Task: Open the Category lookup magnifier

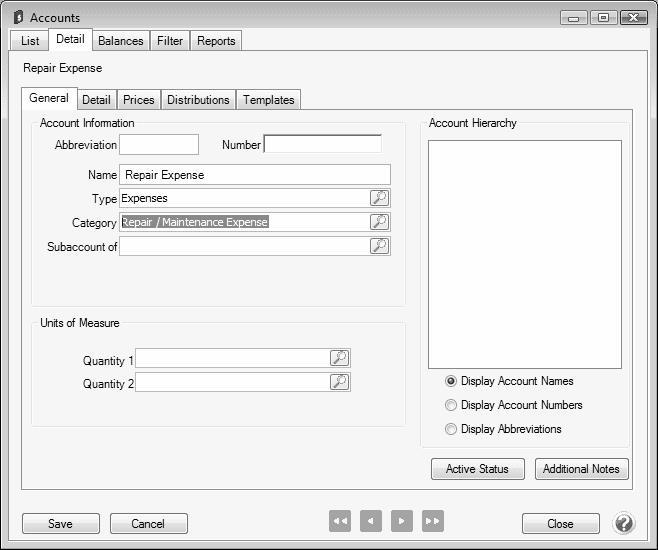Action: (379, 222)
